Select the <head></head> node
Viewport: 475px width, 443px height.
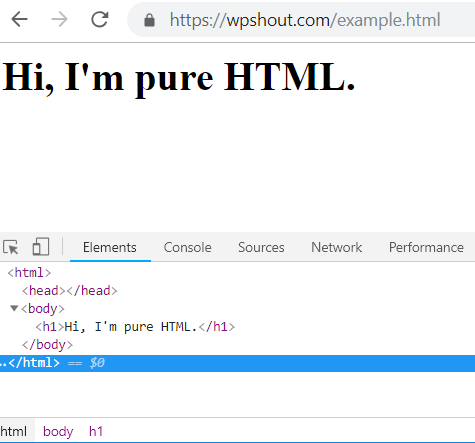(x=70, y=291)
